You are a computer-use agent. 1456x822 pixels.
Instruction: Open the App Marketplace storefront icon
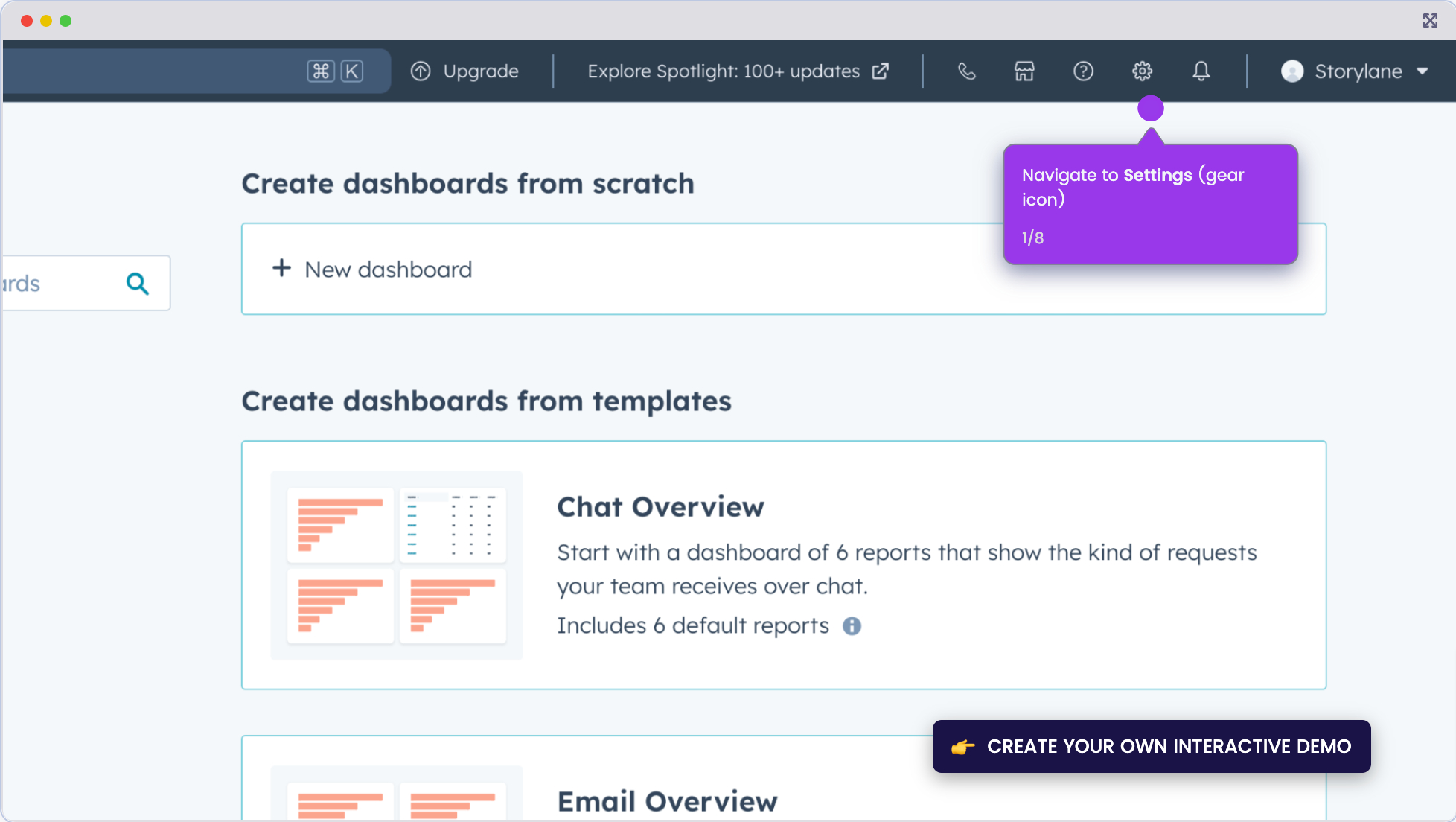1024,71
